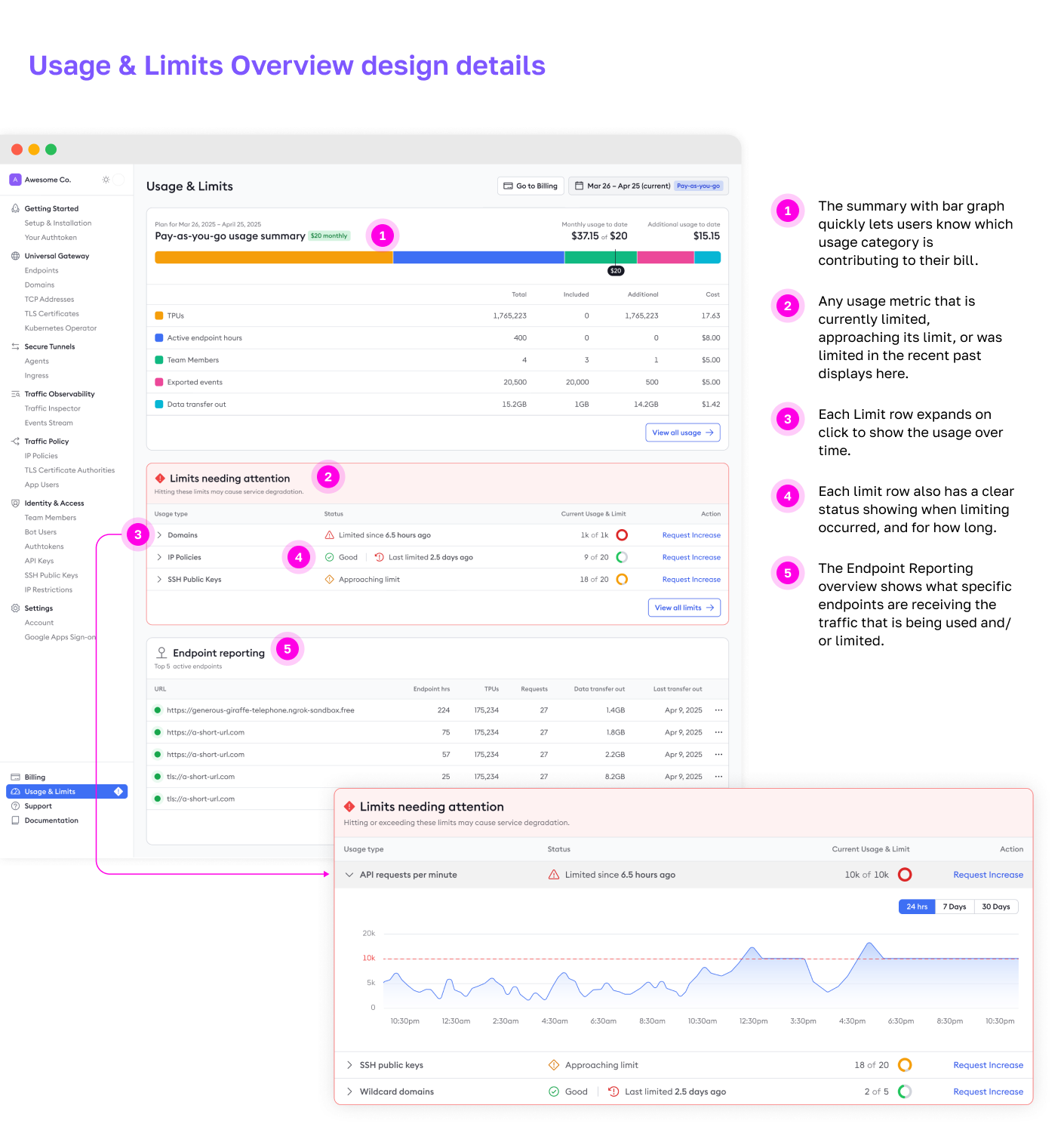Open API Keys in the sidebar
1064x1136 pixels.
pyautogui.click(x=39, y=561)
